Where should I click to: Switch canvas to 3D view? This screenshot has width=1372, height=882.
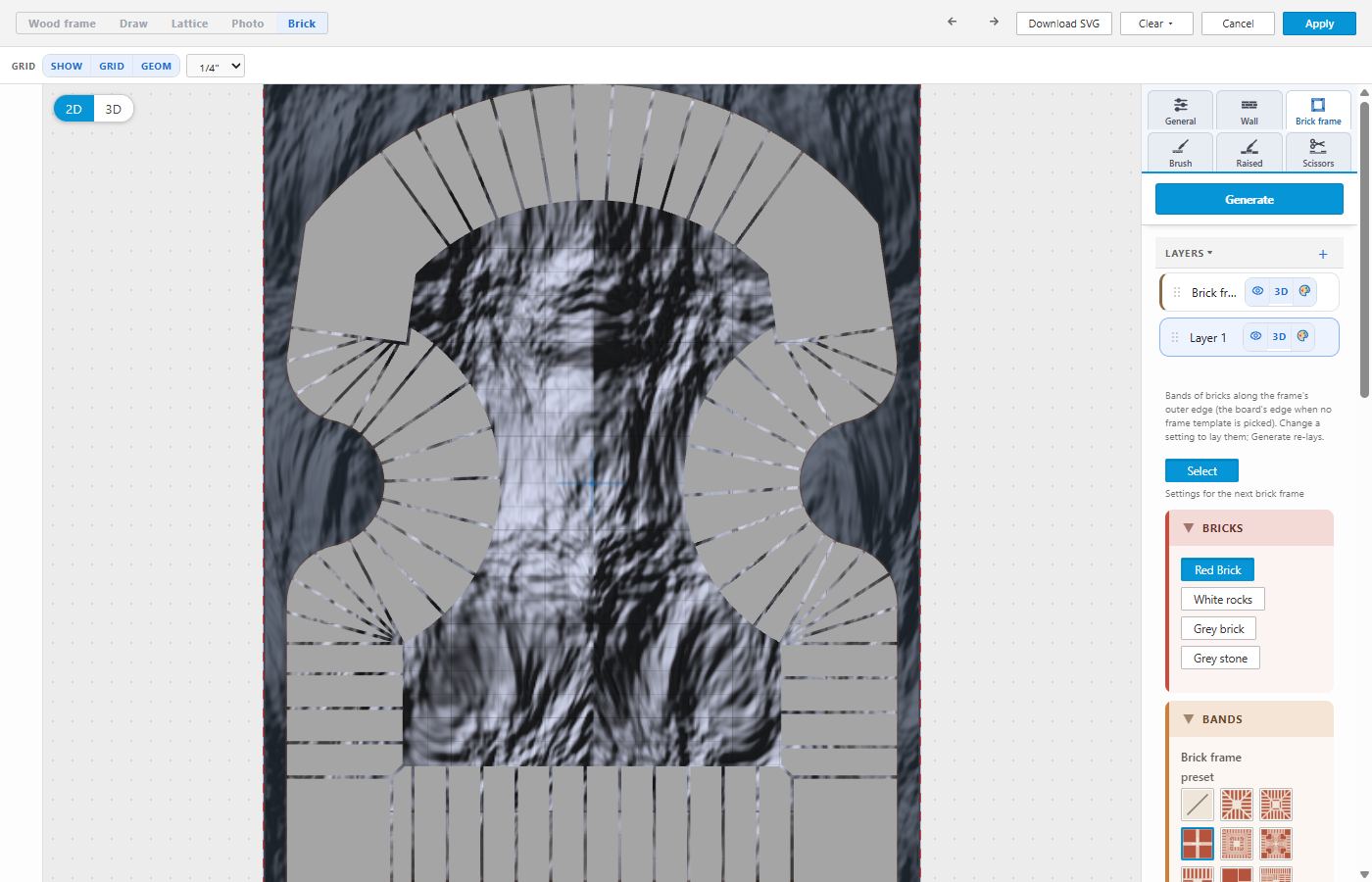(x=114, y=109)
